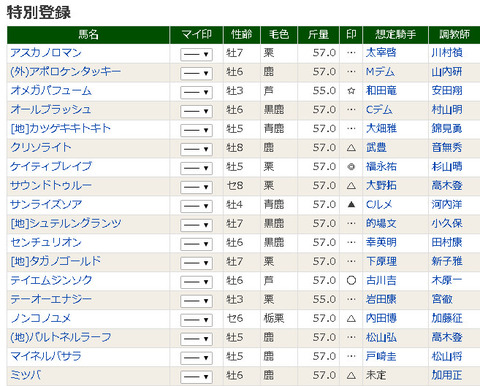Screen dimensions: 480x386
Task: Click jockey Cデム link
Action: 379,110
